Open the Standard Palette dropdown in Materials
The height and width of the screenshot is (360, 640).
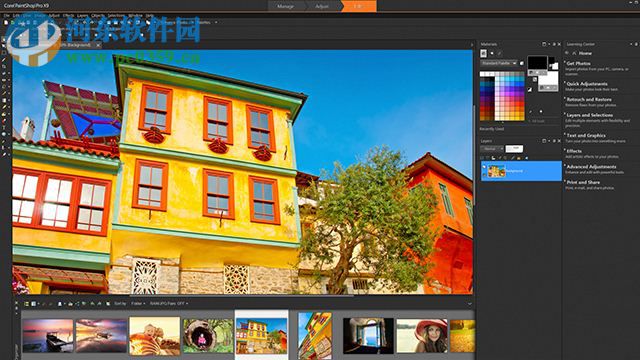coord(499,63)
